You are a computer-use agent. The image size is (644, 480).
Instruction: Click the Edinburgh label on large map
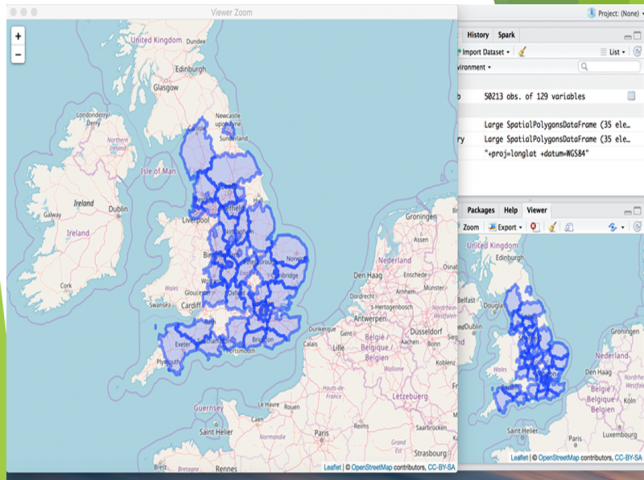[x=191, y=69]
